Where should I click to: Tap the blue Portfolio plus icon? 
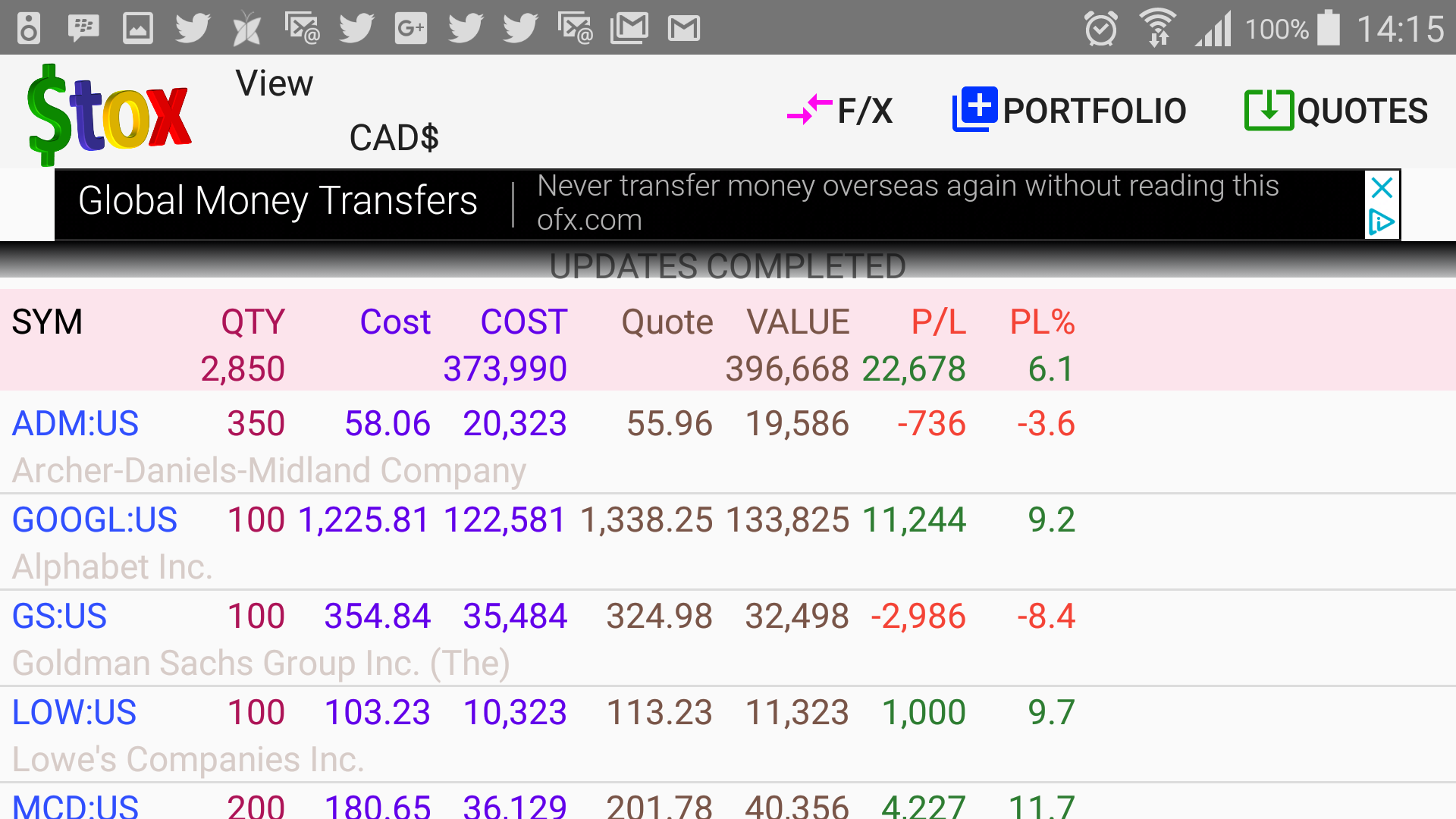974,110
